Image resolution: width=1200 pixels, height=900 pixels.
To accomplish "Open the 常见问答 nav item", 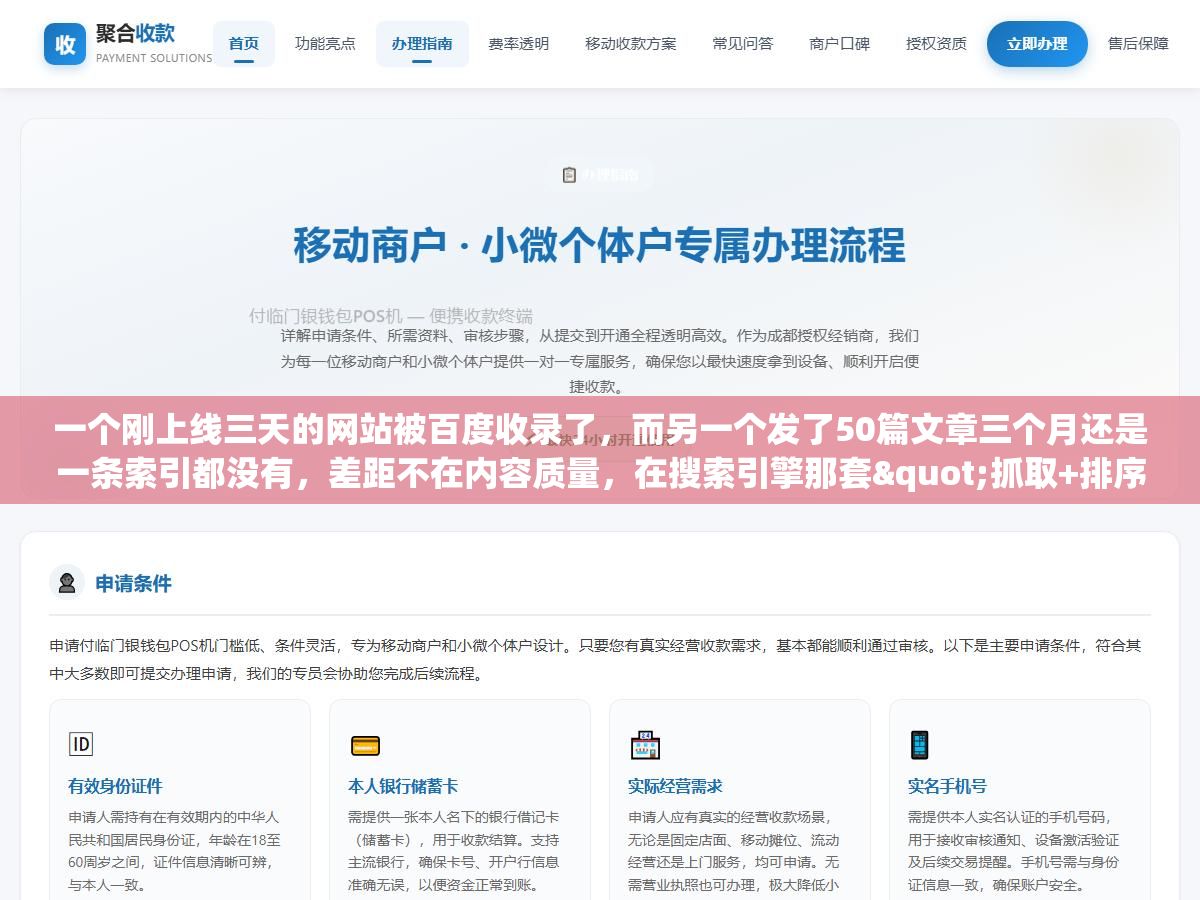I will pos(743,44).
